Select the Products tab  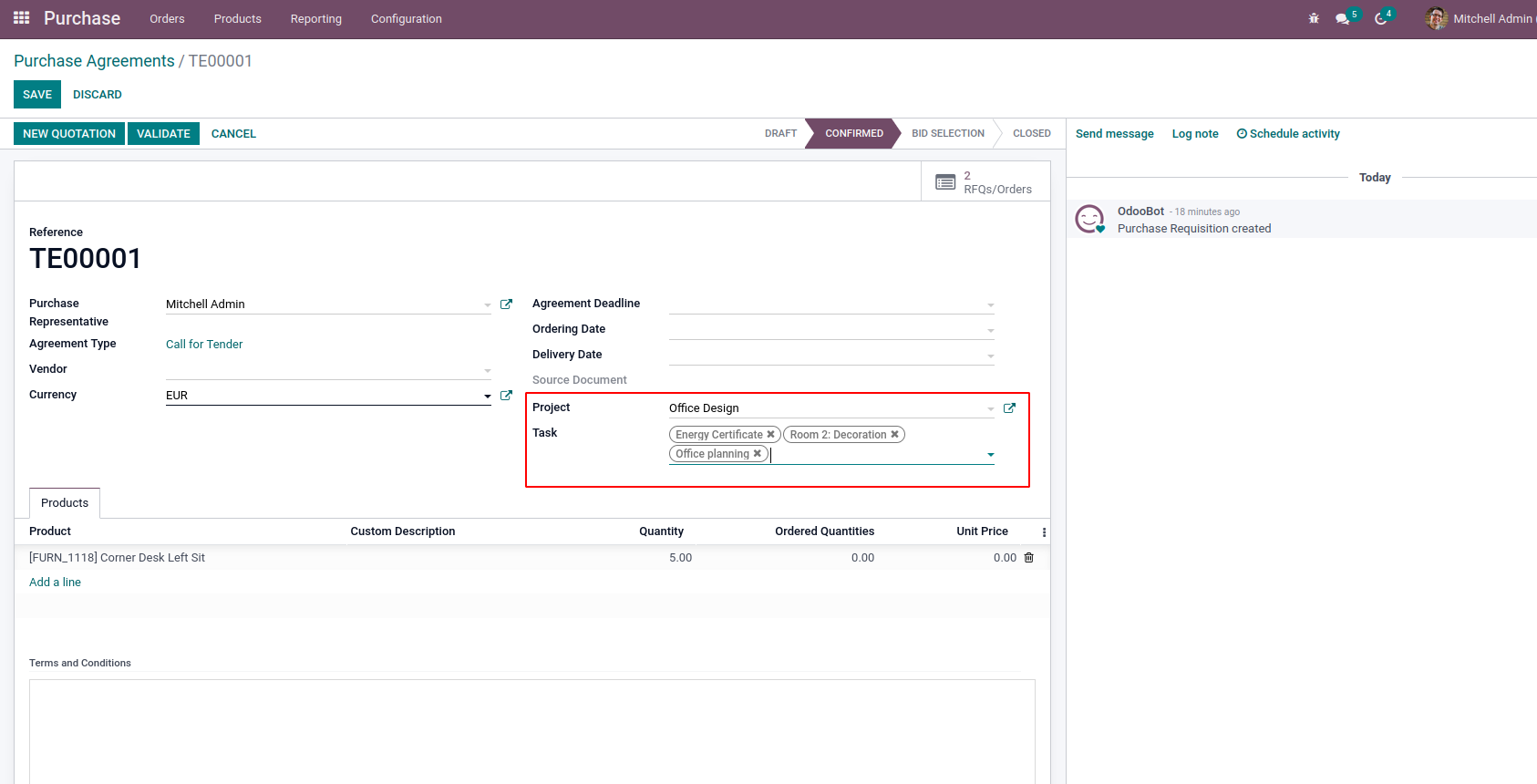(65, 503)
